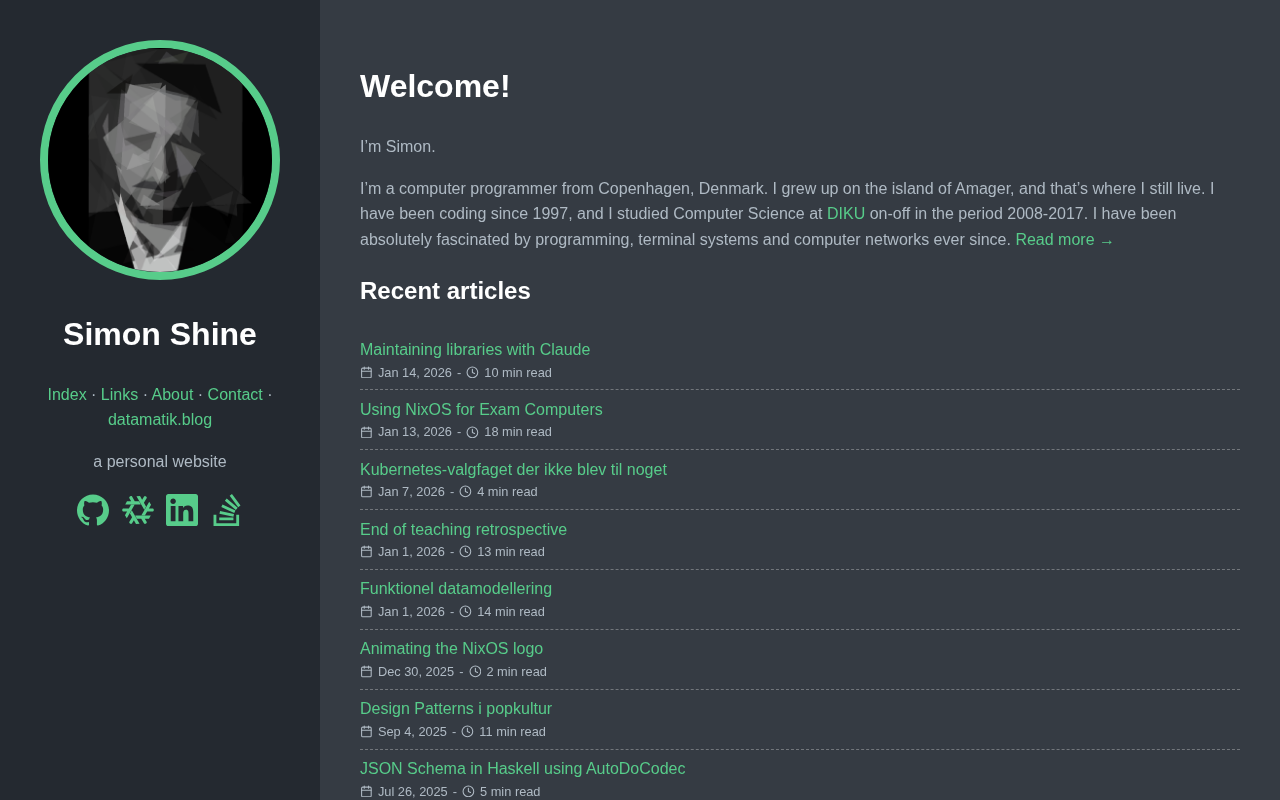Navigate to the About page
This screenshot has height=800, width=1280.
(x=172, y=394)
